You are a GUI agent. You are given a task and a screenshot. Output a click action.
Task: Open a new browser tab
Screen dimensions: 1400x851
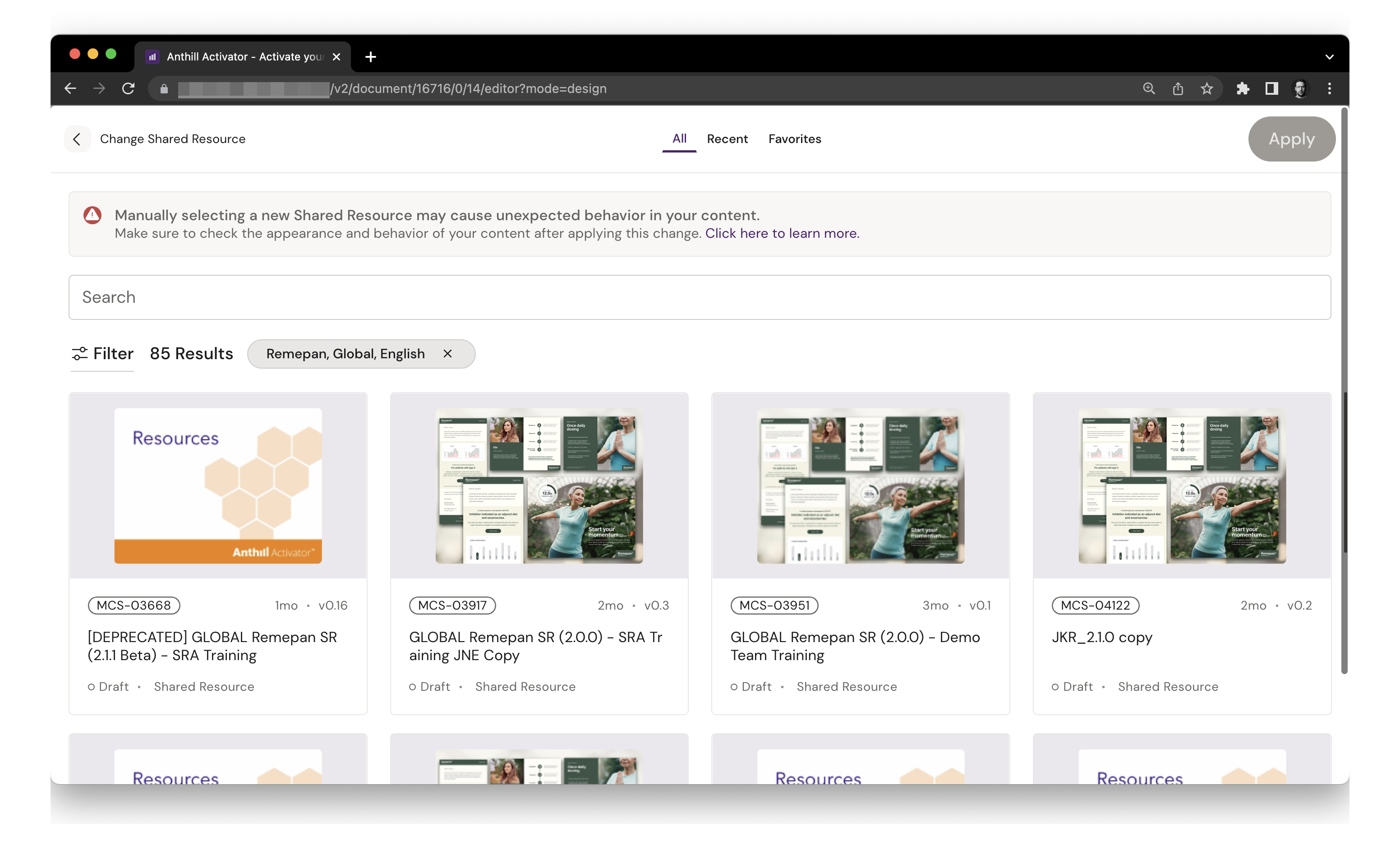pyautogui.click(x=370, y=57)
